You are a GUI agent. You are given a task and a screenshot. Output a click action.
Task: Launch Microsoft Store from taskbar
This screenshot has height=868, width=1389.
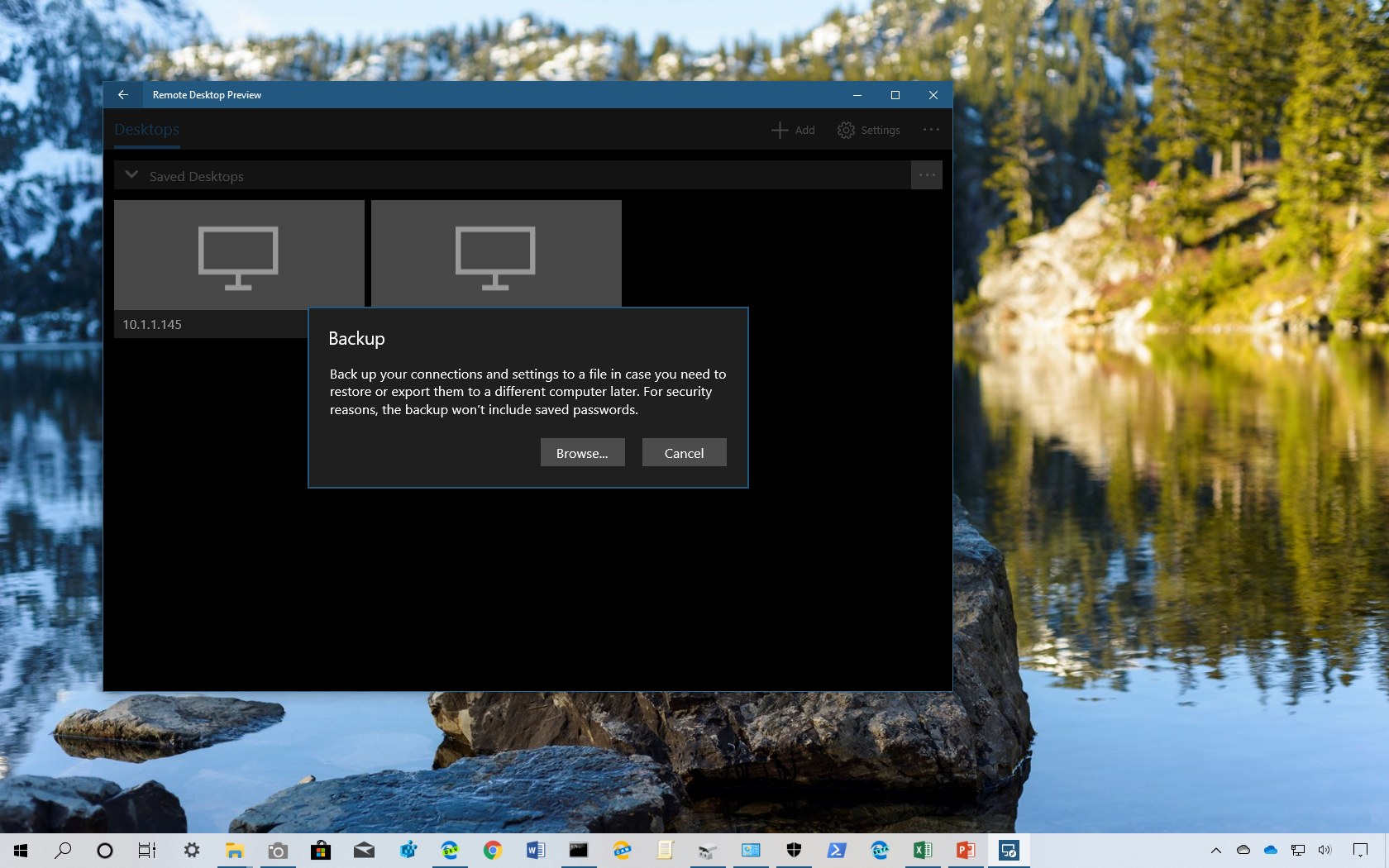pos(321,850)
